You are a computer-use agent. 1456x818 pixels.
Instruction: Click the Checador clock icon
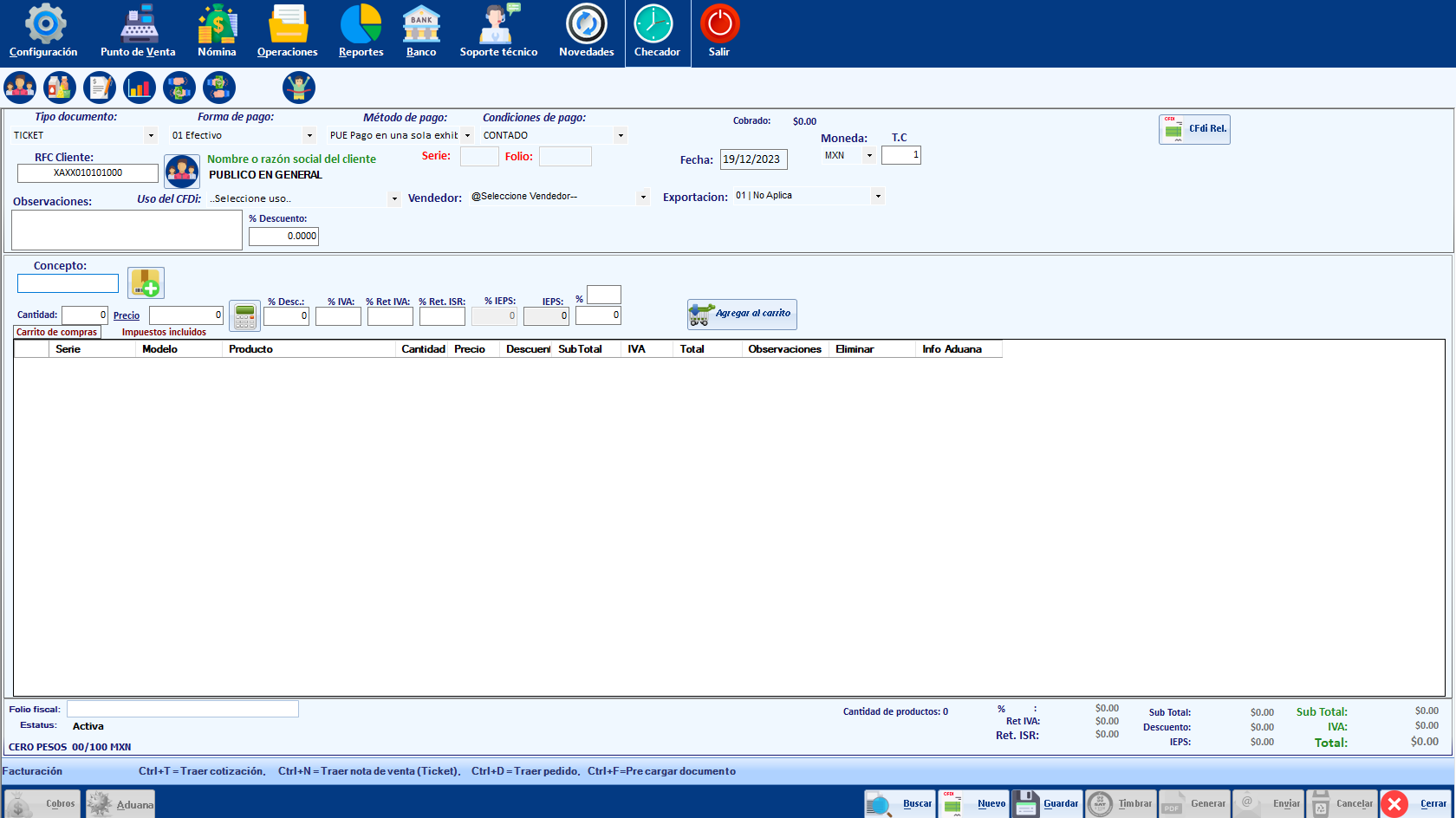pyautogui.click(x=653, y=24)
